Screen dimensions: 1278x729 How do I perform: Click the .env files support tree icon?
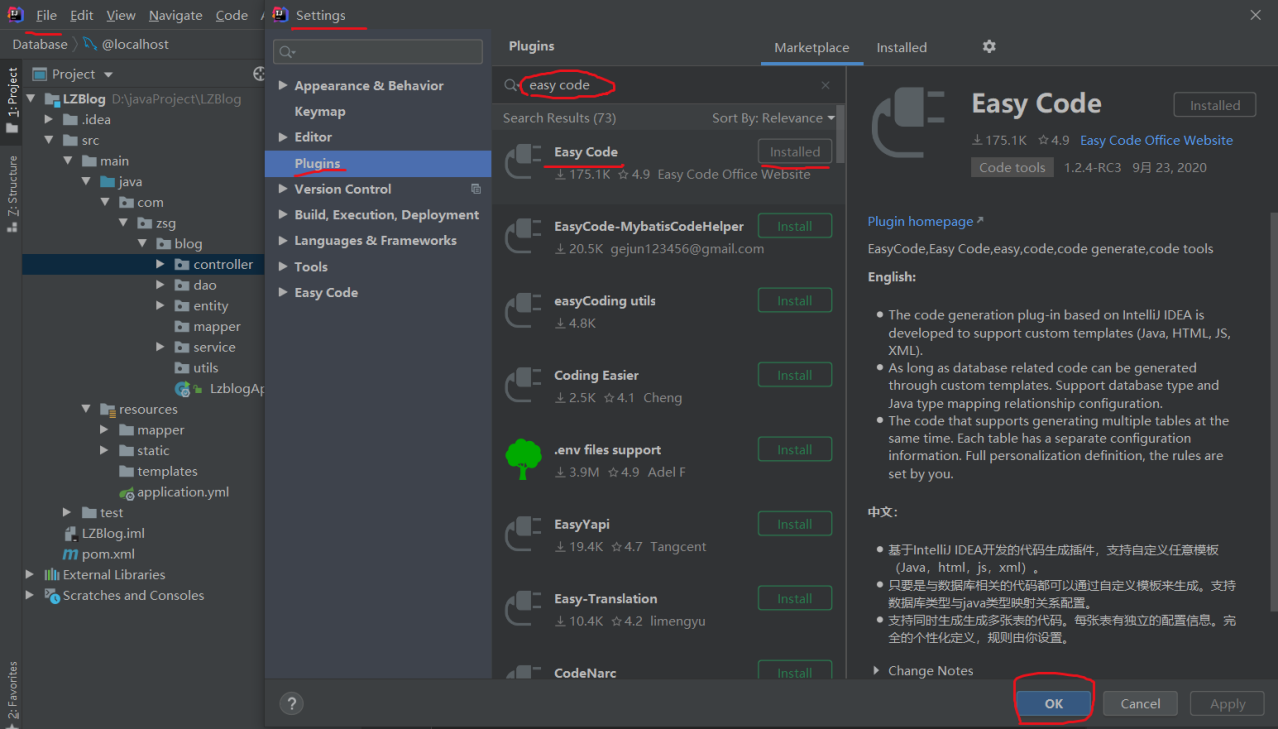(x=523, y=460)
